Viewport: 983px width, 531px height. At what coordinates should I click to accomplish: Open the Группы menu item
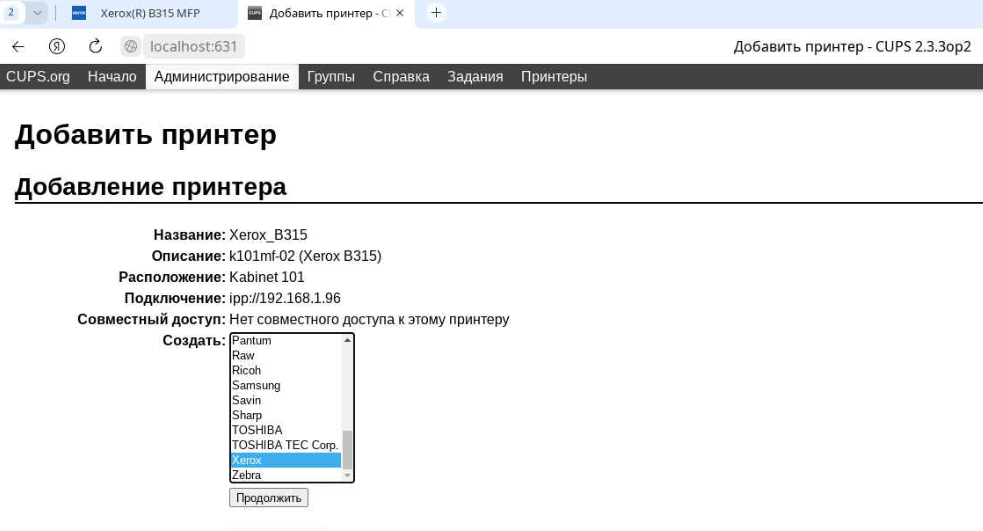tap(331, 76)
